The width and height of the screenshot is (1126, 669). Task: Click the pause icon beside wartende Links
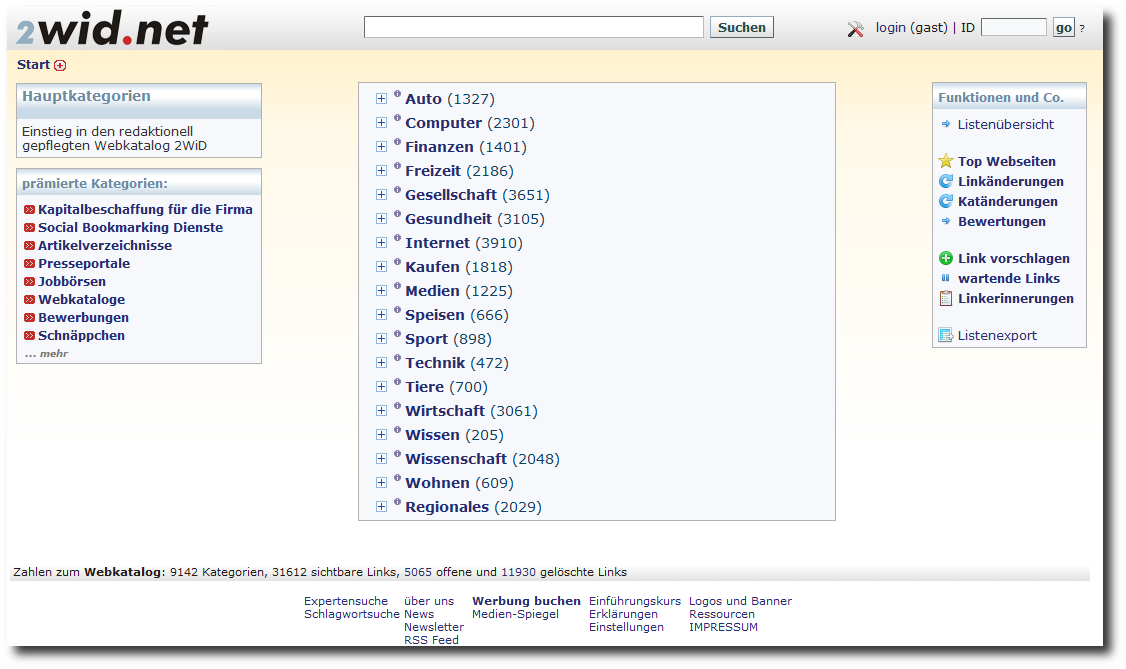(x=946, y=278)
